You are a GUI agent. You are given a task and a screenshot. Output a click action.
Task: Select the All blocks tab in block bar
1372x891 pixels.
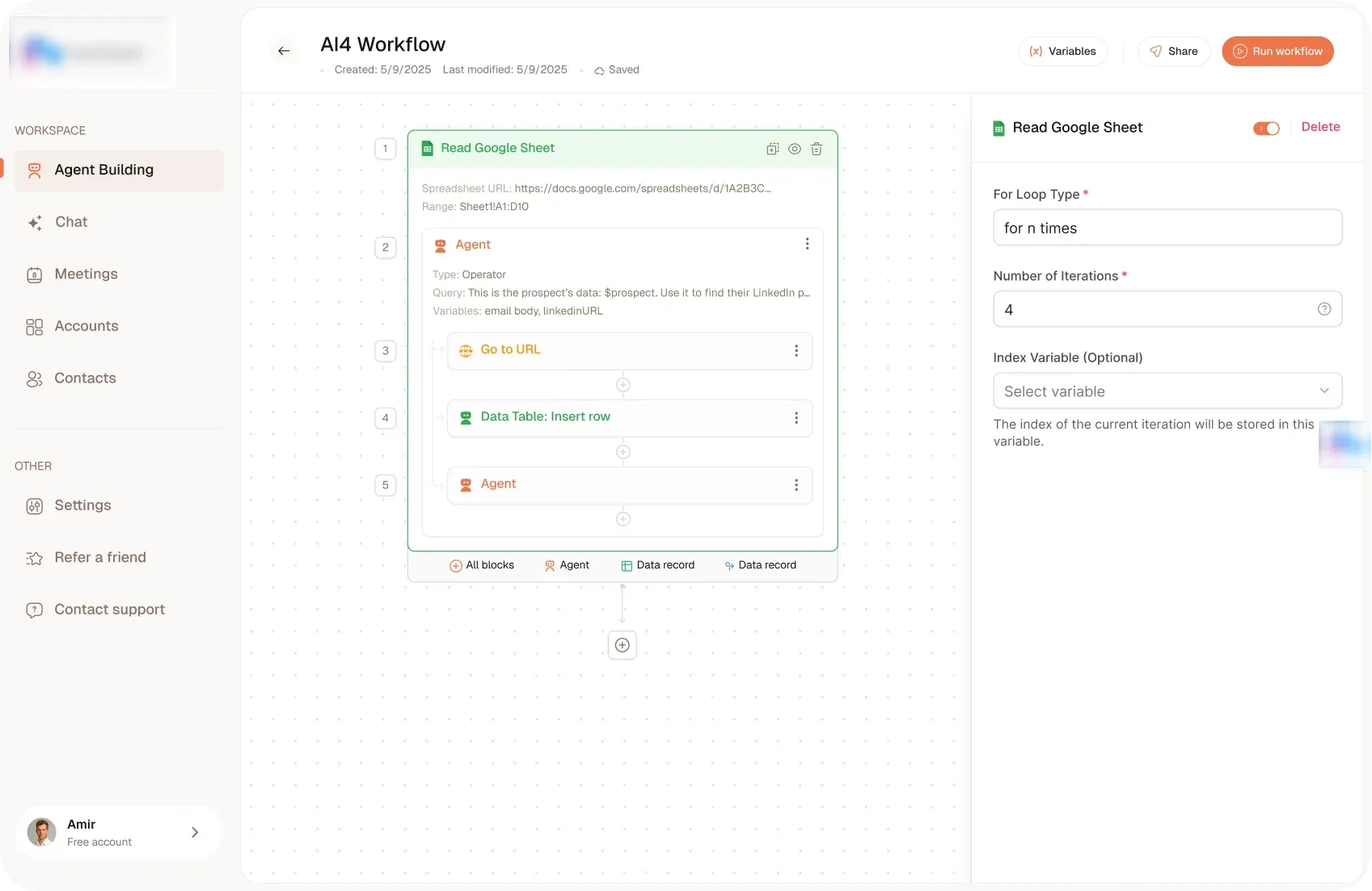click(482, 565)
